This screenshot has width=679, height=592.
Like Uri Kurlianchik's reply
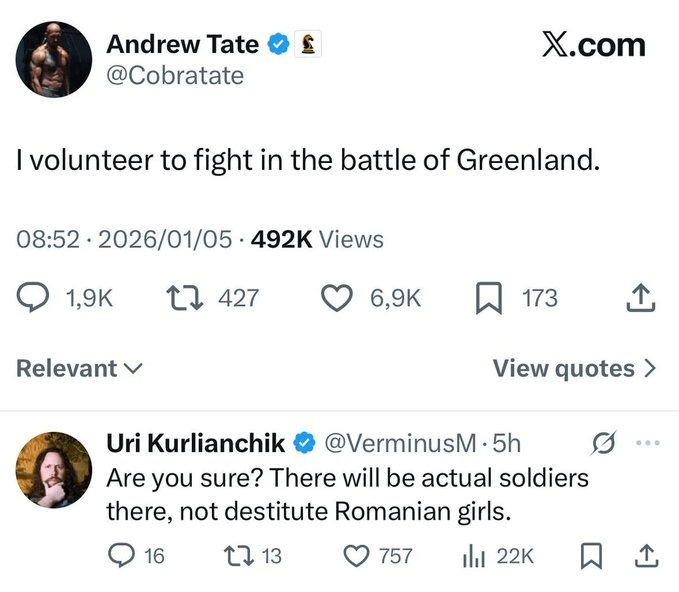click(x=356, y=555)
